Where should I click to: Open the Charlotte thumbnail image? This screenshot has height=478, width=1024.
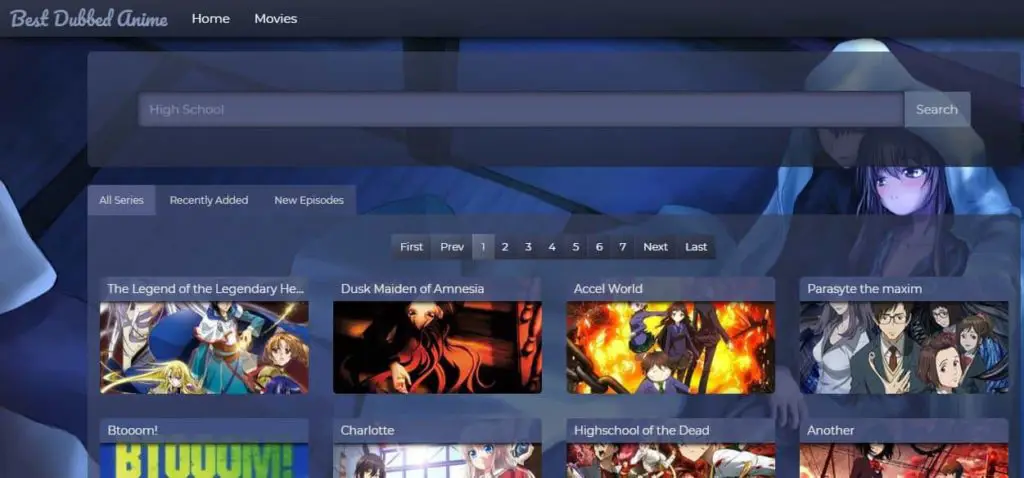(438, 460)
